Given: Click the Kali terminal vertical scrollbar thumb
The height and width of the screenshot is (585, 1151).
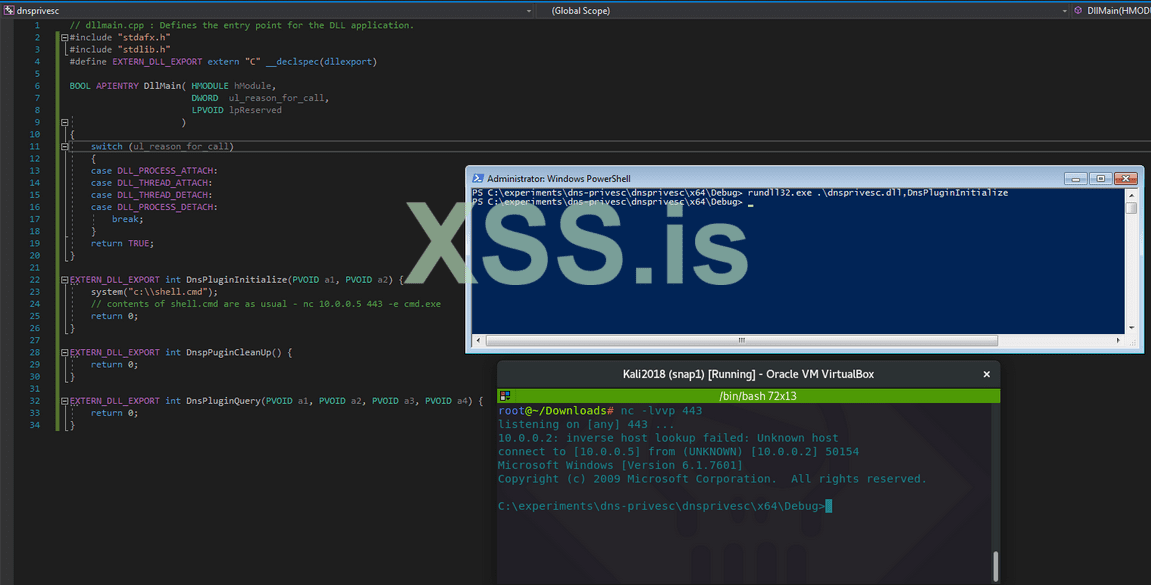Looking at the screenshot, I should (995, 566).
